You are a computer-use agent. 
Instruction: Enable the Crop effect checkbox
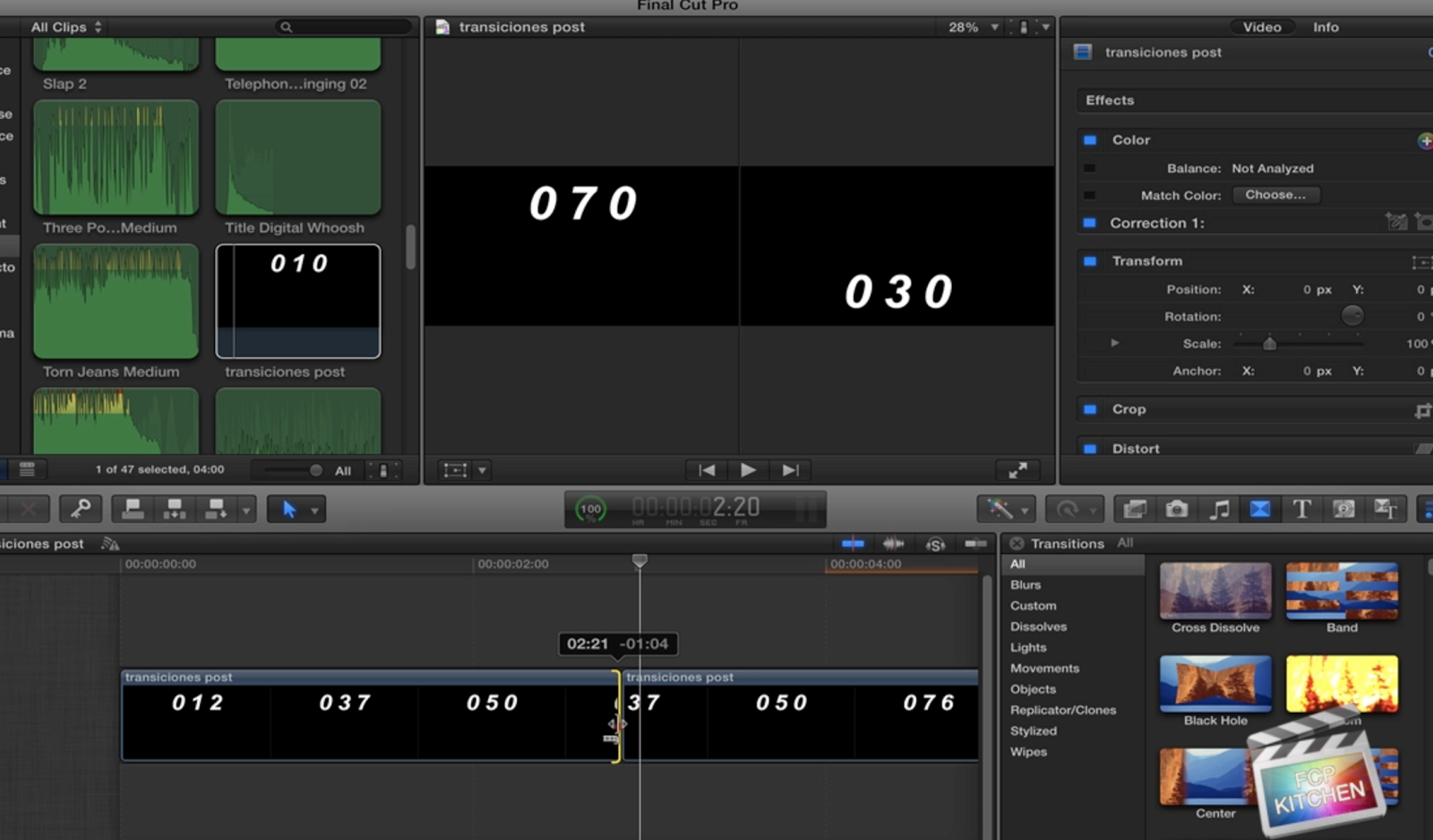pos(1090,409)
